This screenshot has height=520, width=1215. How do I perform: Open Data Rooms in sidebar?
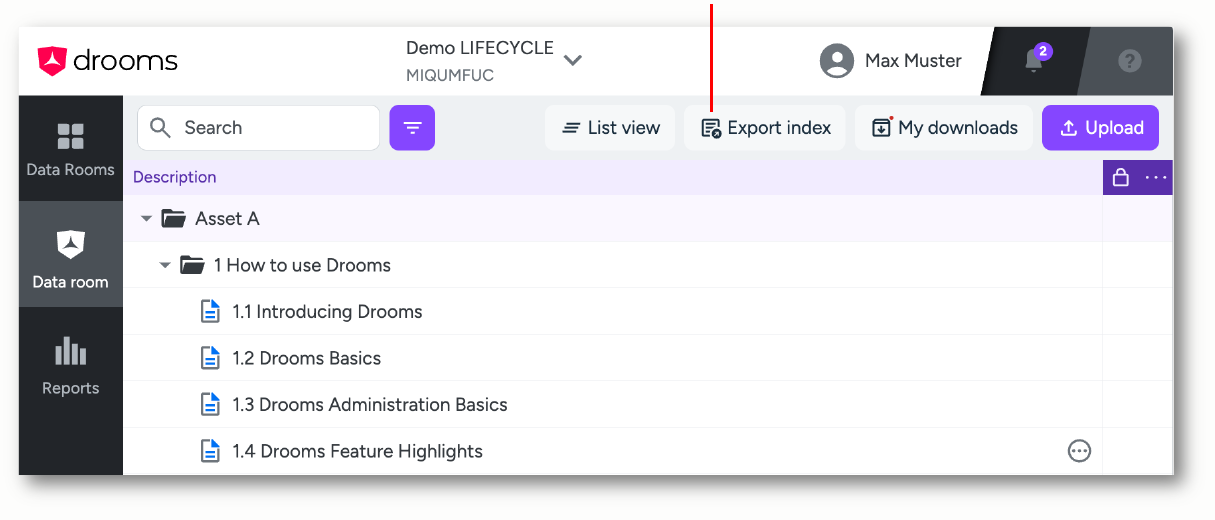pos(70,149)
